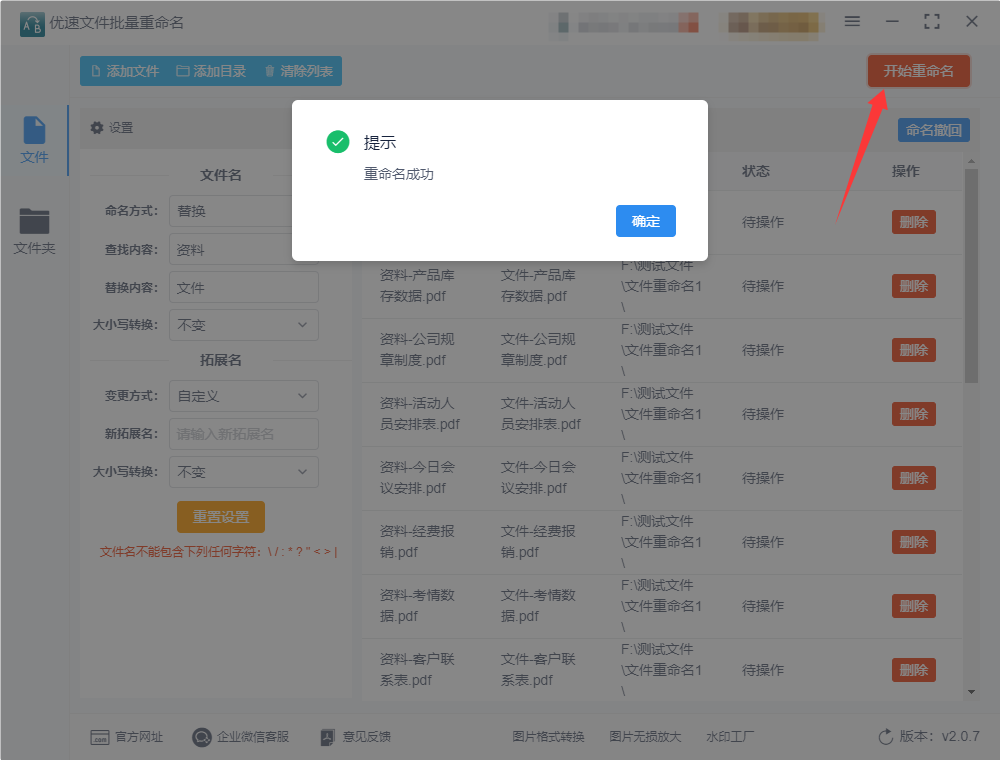Open the 命名方式 dropdown showing 替换
The image size is (1000, 760).
tap(244, 211)
